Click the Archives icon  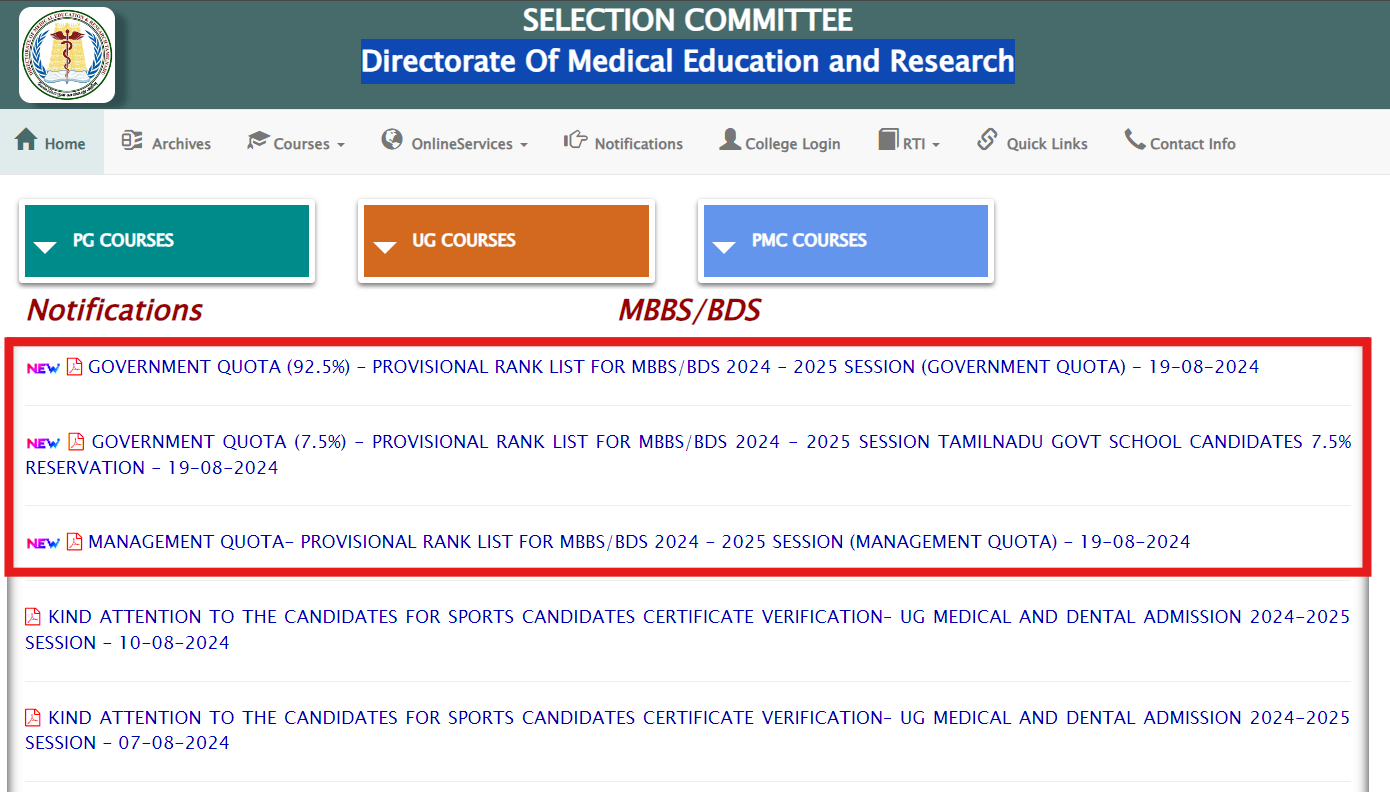pos(131,141)
